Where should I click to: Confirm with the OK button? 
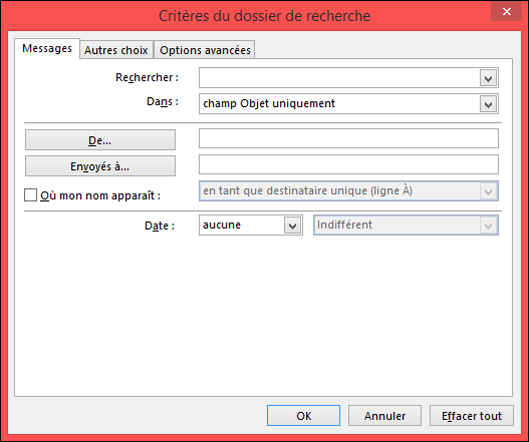(303, 416)
